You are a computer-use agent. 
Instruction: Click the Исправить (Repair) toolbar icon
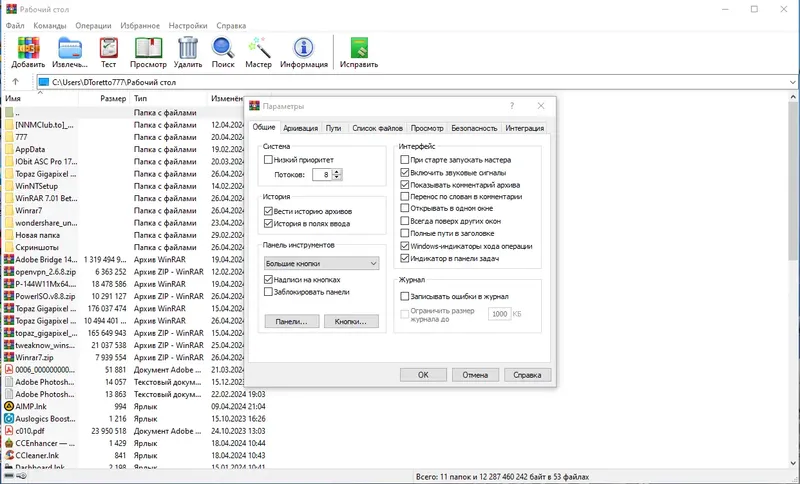click(x=359, y=47)
